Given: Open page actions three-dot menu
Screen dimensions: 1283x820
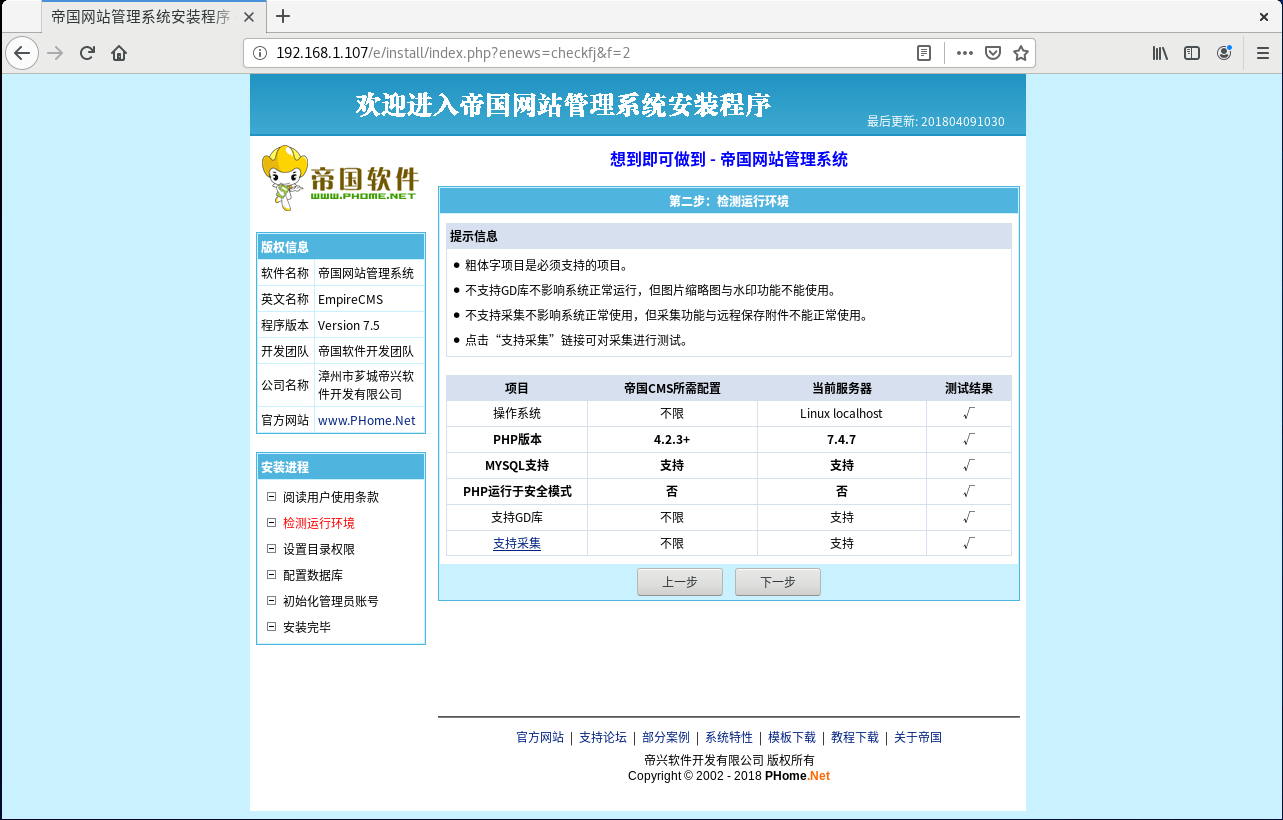Looking at the screenshot, I should (x=965, y=53).
